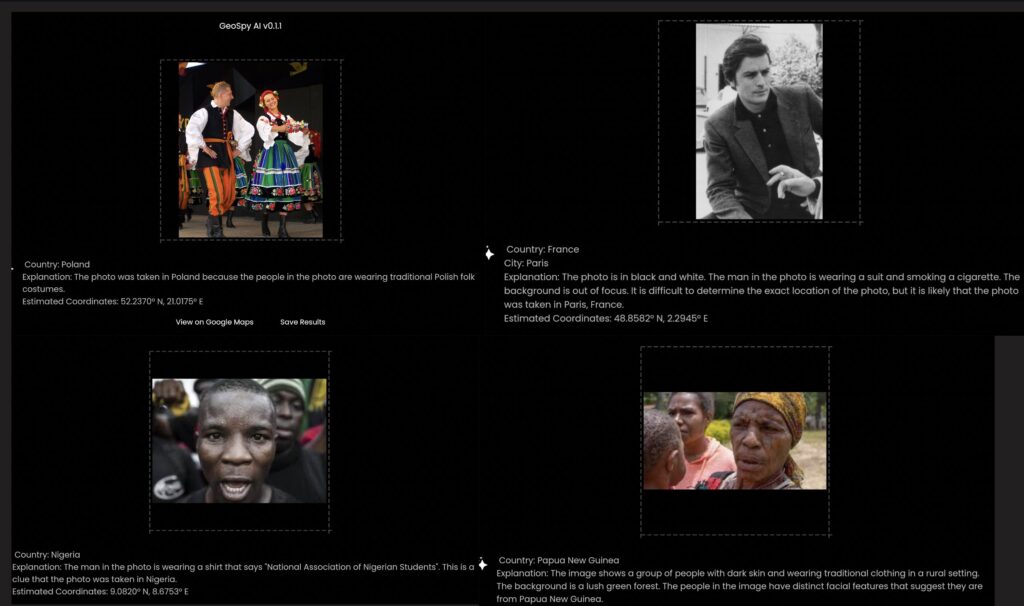The width and height of the screenshot is (1024, 606).
Task: Open View on Google Maps link
Action: 214,322
